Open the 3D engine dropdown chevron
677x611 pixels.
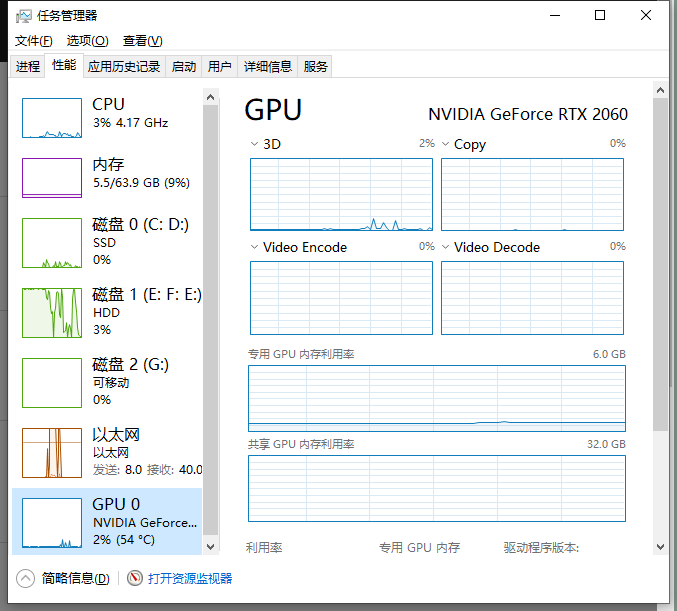click(254, 144)
